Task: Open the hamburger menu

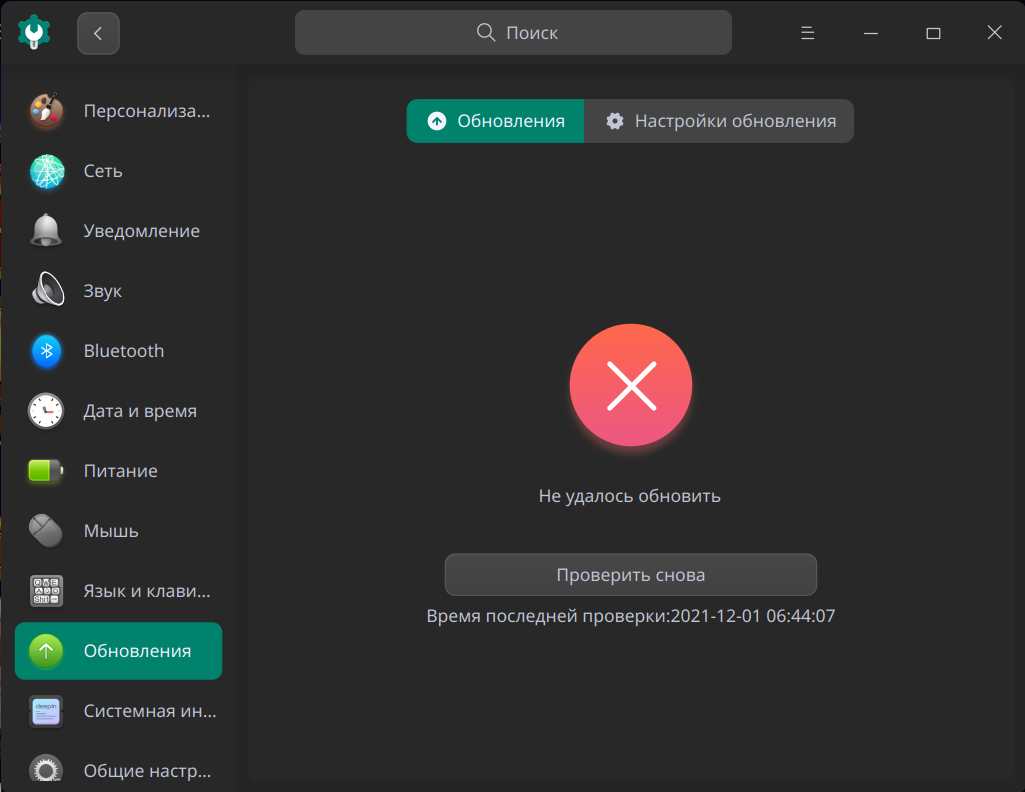Action: [806, 32]
